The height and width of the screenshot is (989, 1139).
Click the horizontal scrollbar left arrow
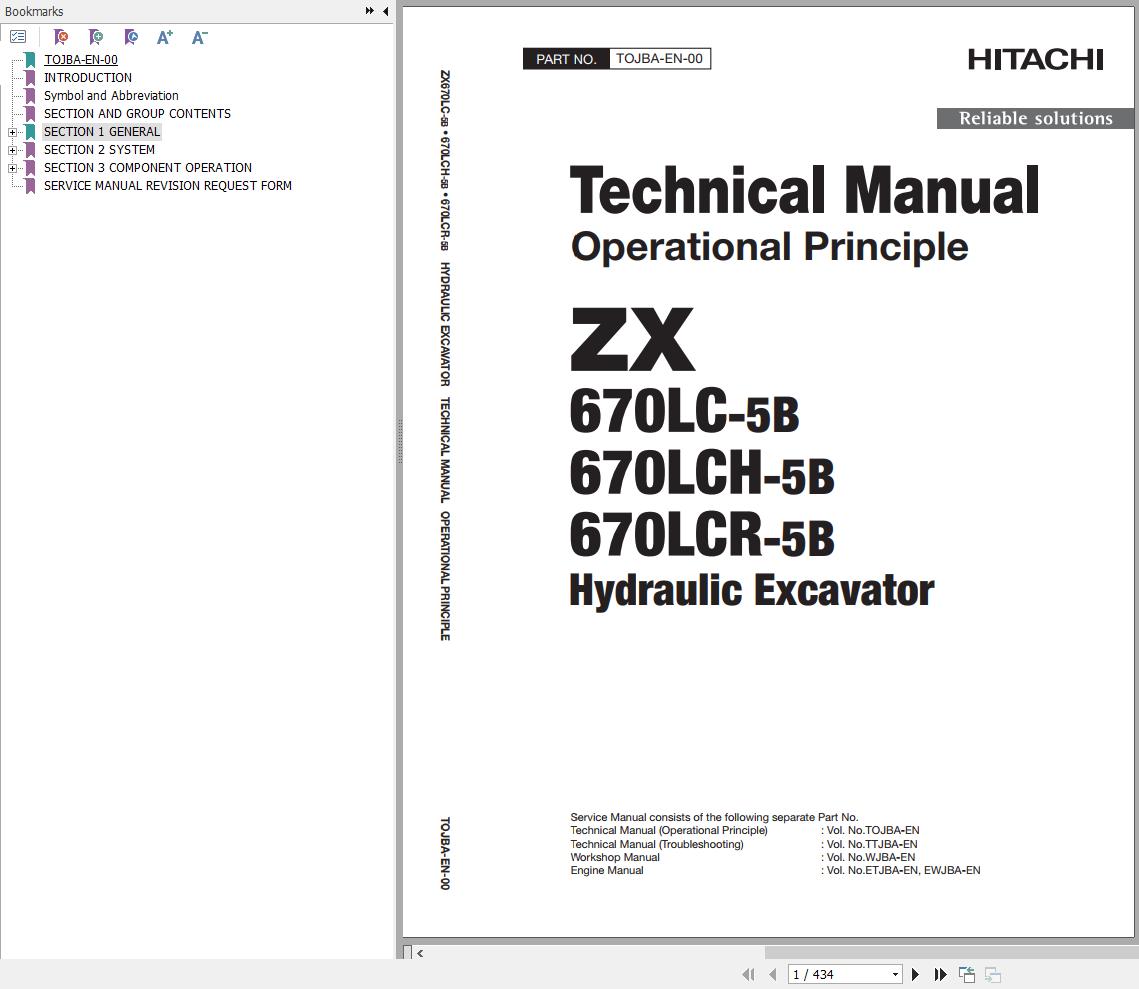click(420, 953)
